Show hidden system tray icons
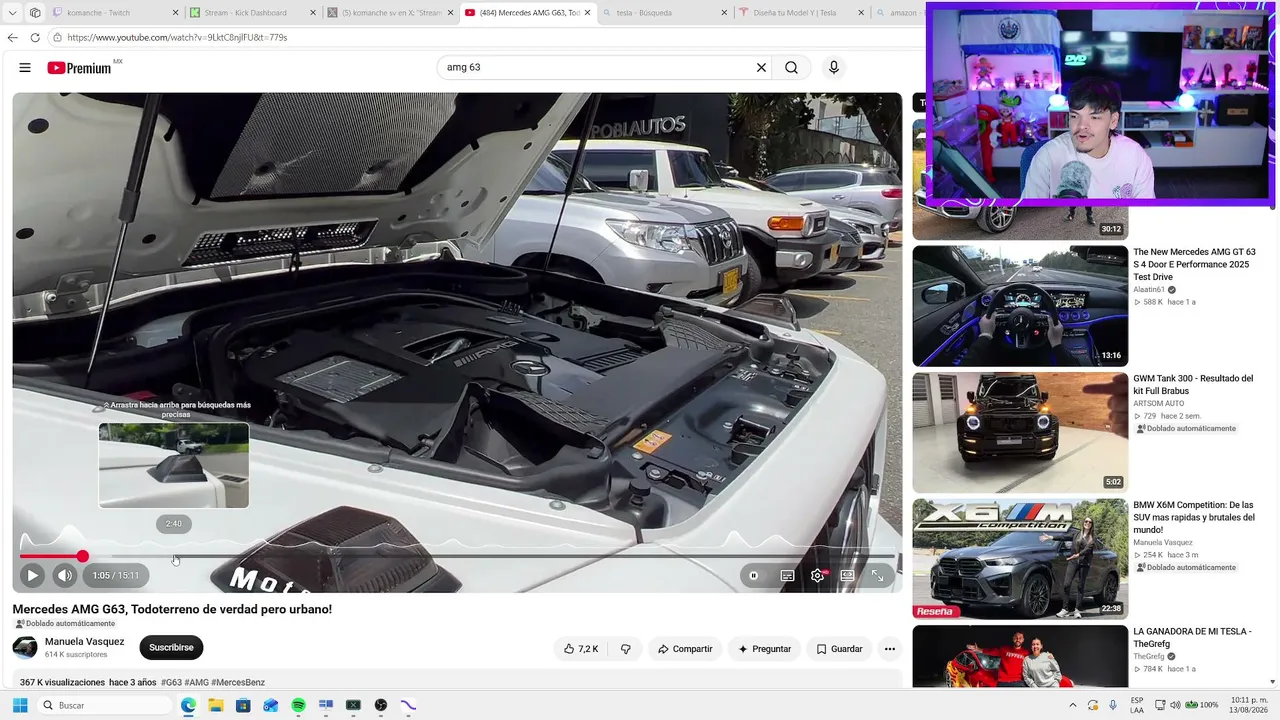 pyautogui.click(x=1073, y=705)
